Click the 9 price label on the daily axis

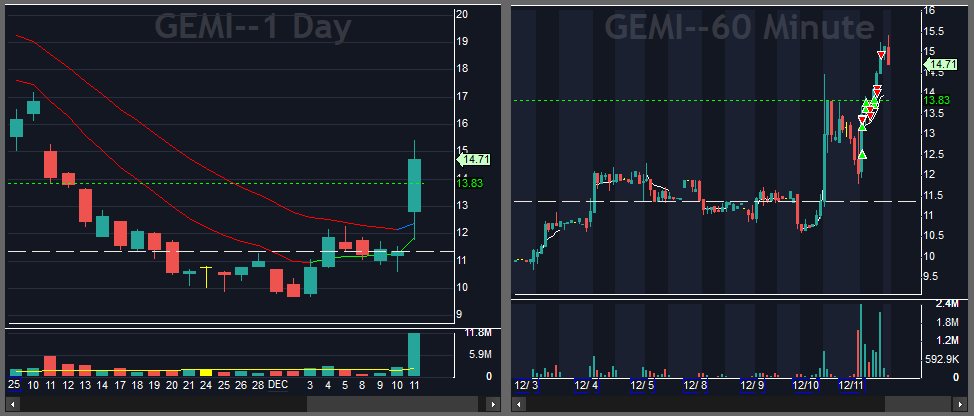click(459, 315)
